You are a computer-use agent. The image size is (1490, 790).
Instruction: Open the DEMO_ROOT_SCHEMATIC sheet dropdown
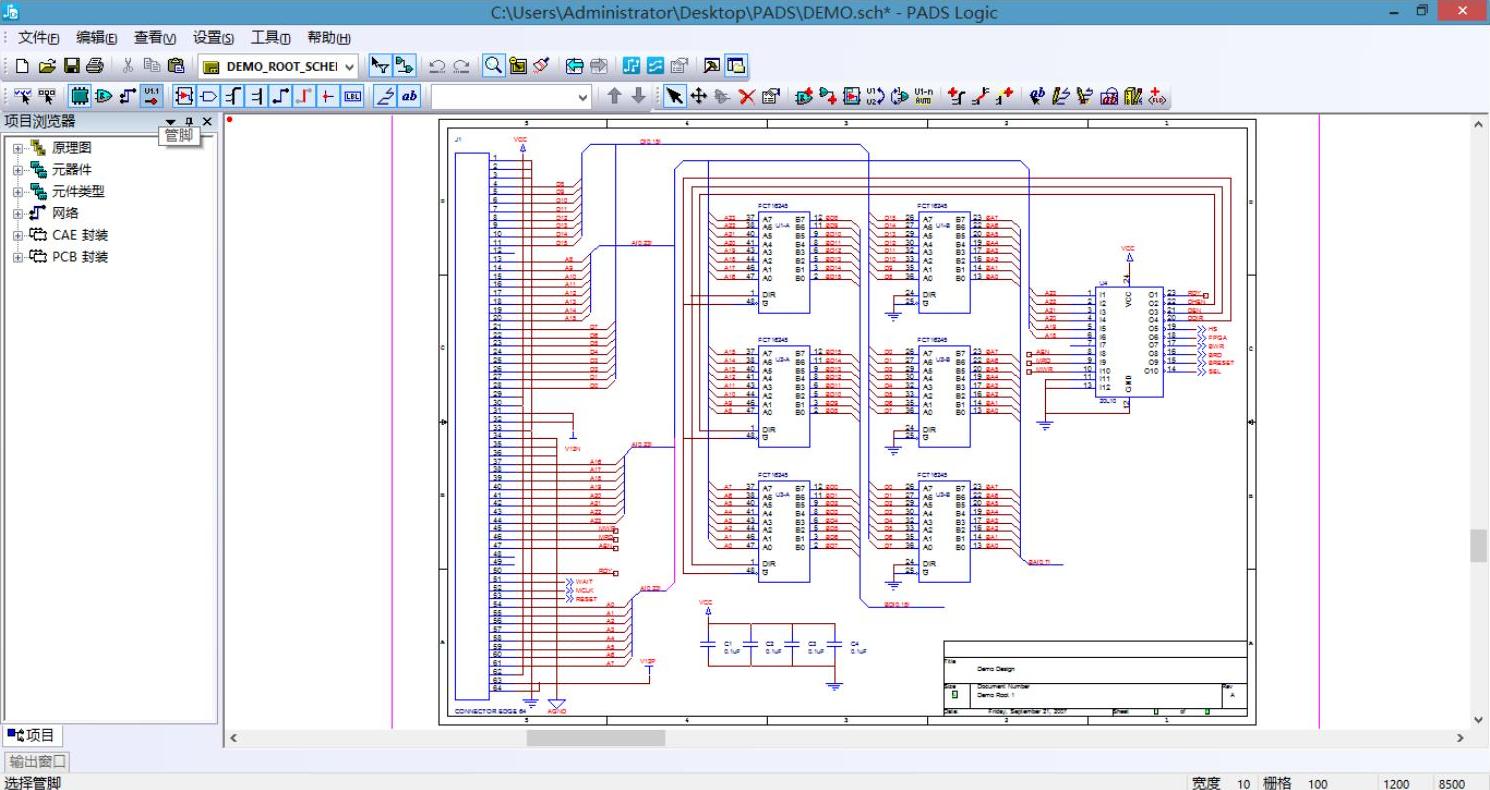tap(349, 67)
